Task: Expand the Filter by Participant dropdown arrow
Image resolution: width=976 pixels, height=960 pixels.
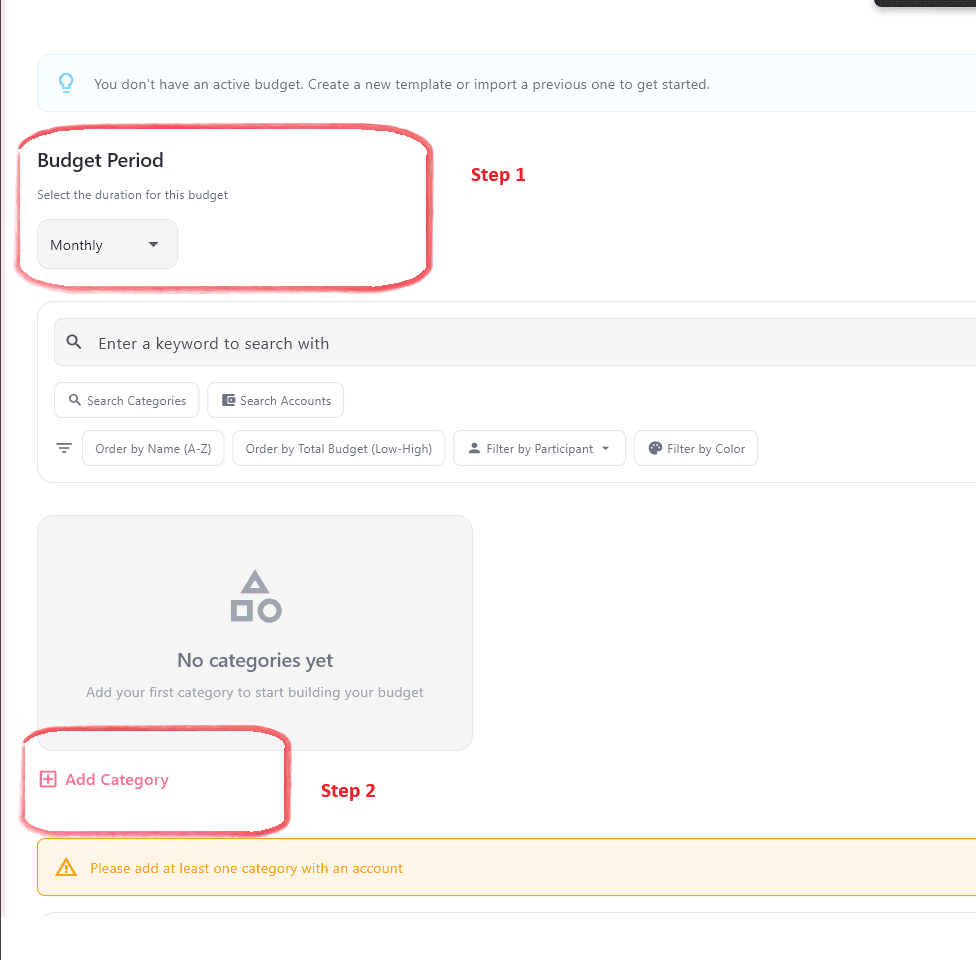Action: [606, 449]
